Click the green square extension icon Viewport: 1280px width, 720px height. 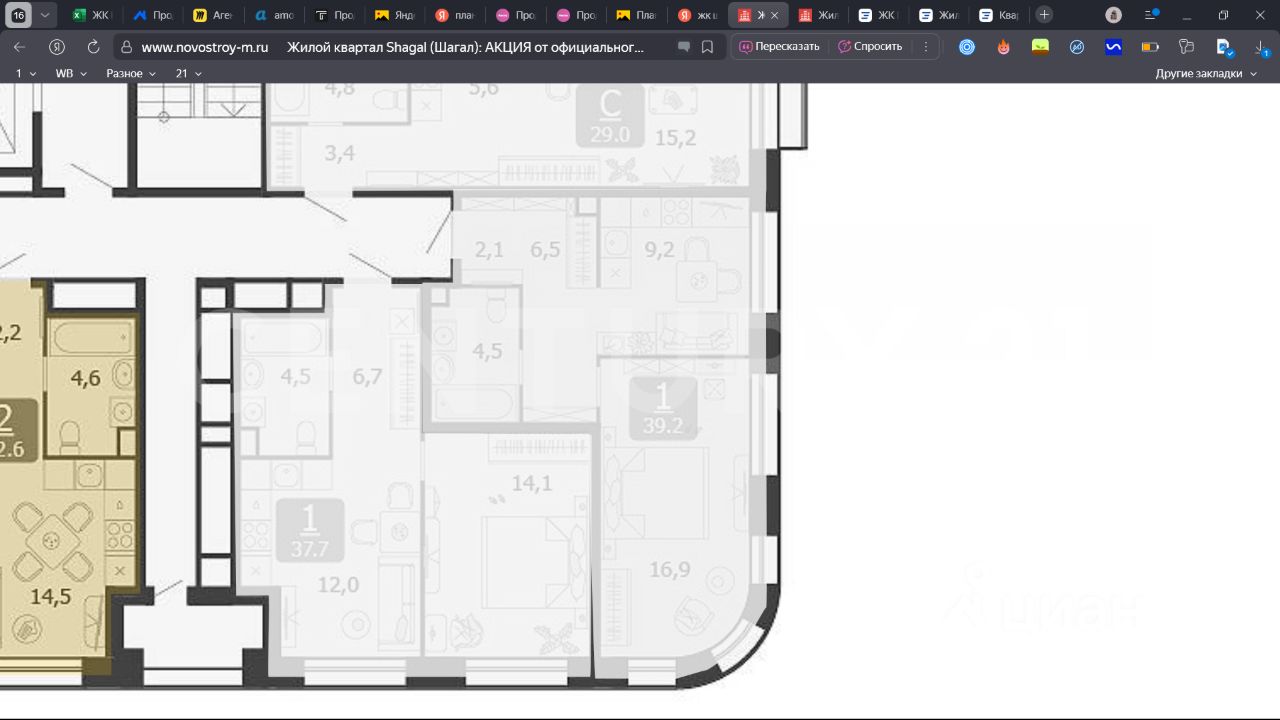click(x=1041, y=47)
